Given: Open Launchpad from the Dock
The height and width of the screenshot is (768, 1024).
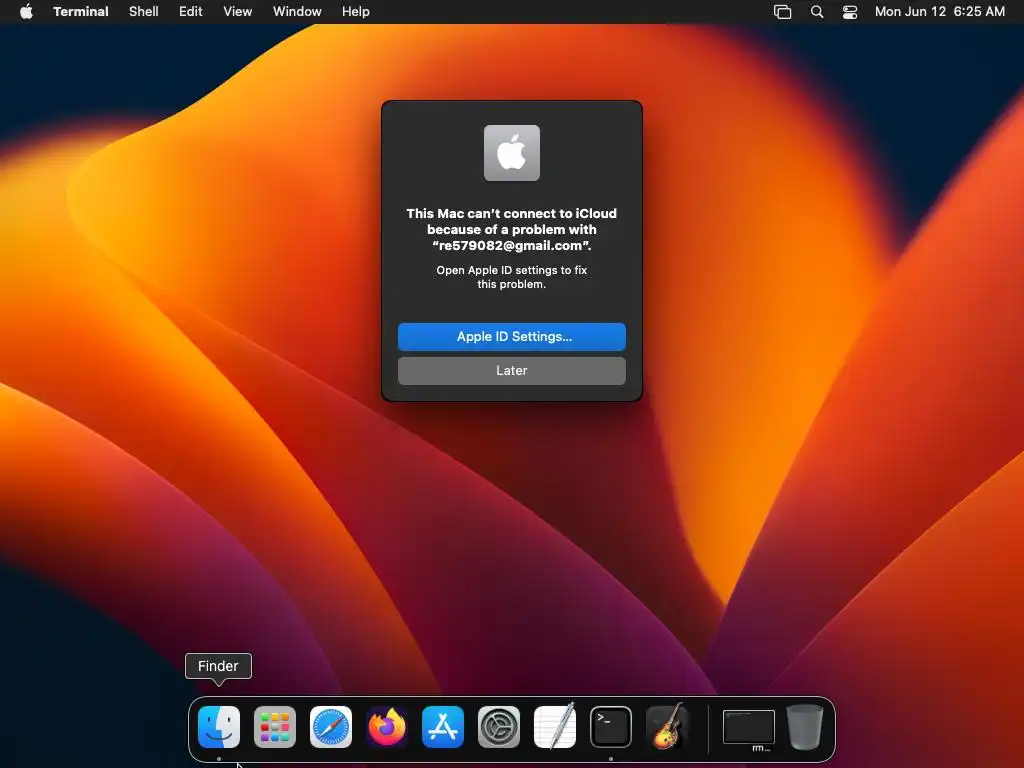Looking at the screenshot, I should pyautogui.click(x=274, y=727).
